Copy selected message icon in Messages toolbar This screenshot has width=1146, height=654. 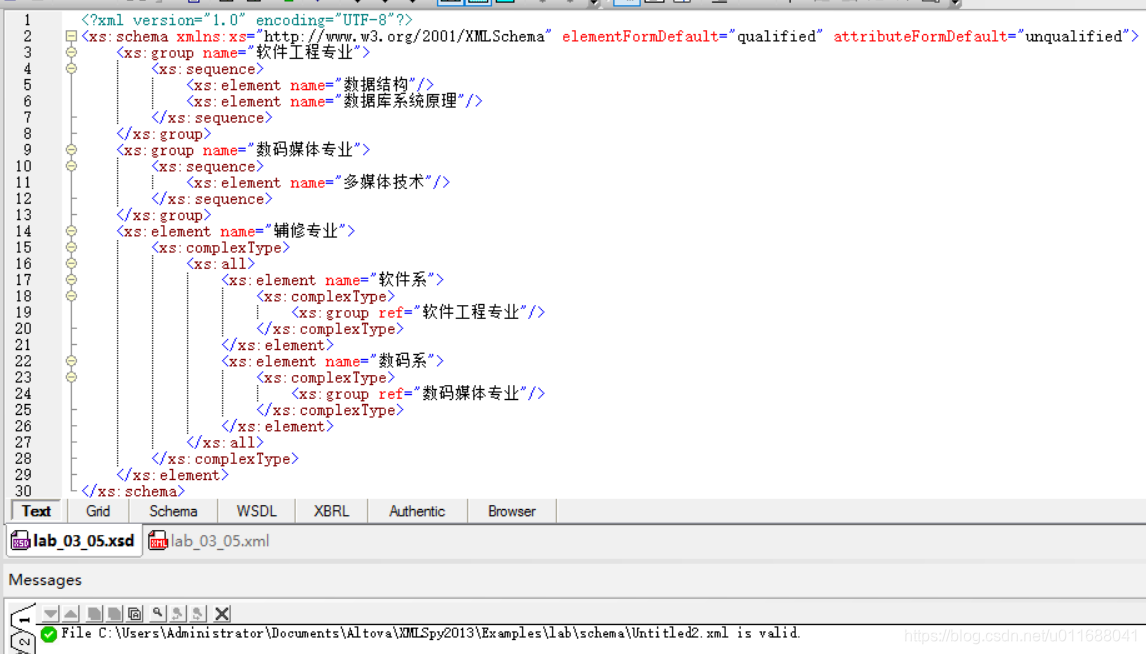pos(94,614)
